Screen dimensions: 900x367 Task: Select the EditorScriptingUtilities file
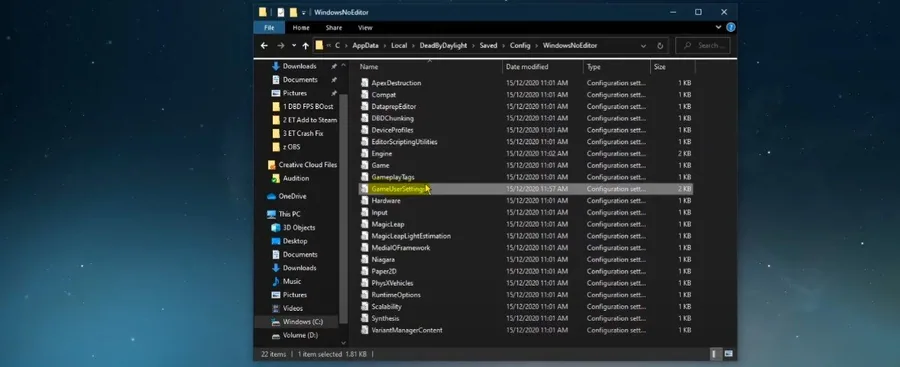[x=404, y=142]
